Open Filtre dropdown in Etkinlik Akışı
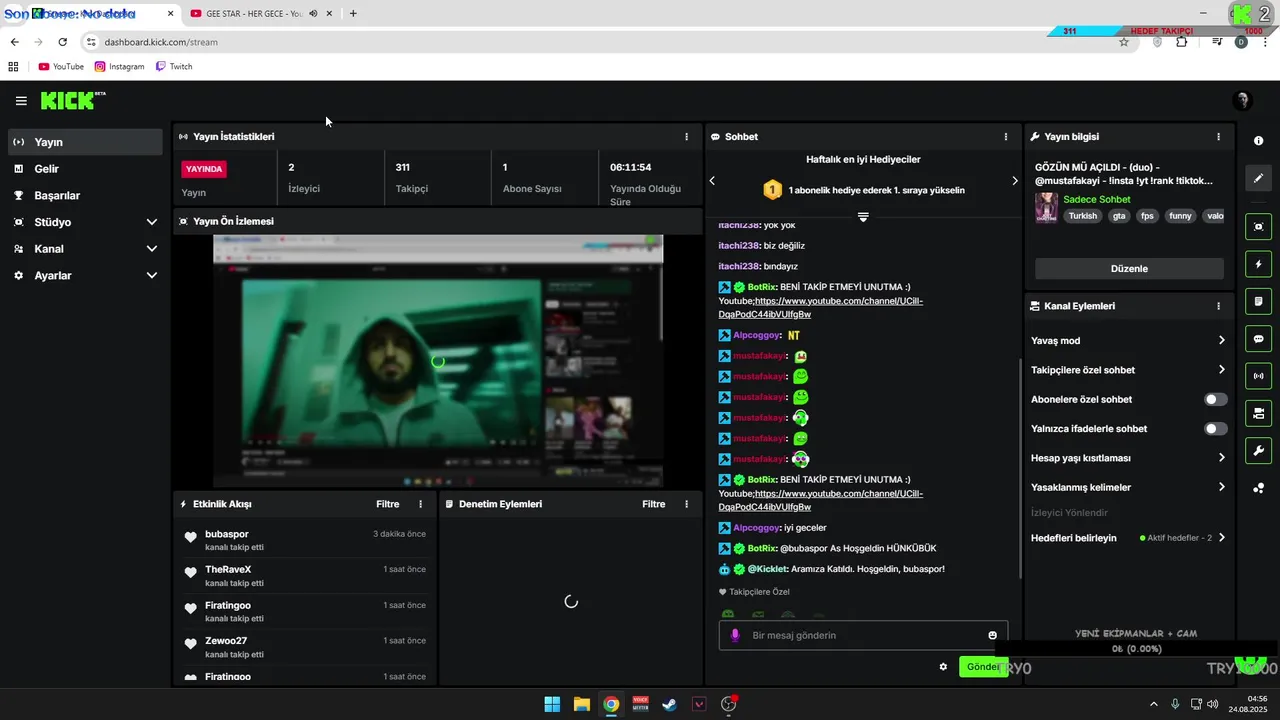Viewport: 1280px width, 720px height. [x=387, y=504]
